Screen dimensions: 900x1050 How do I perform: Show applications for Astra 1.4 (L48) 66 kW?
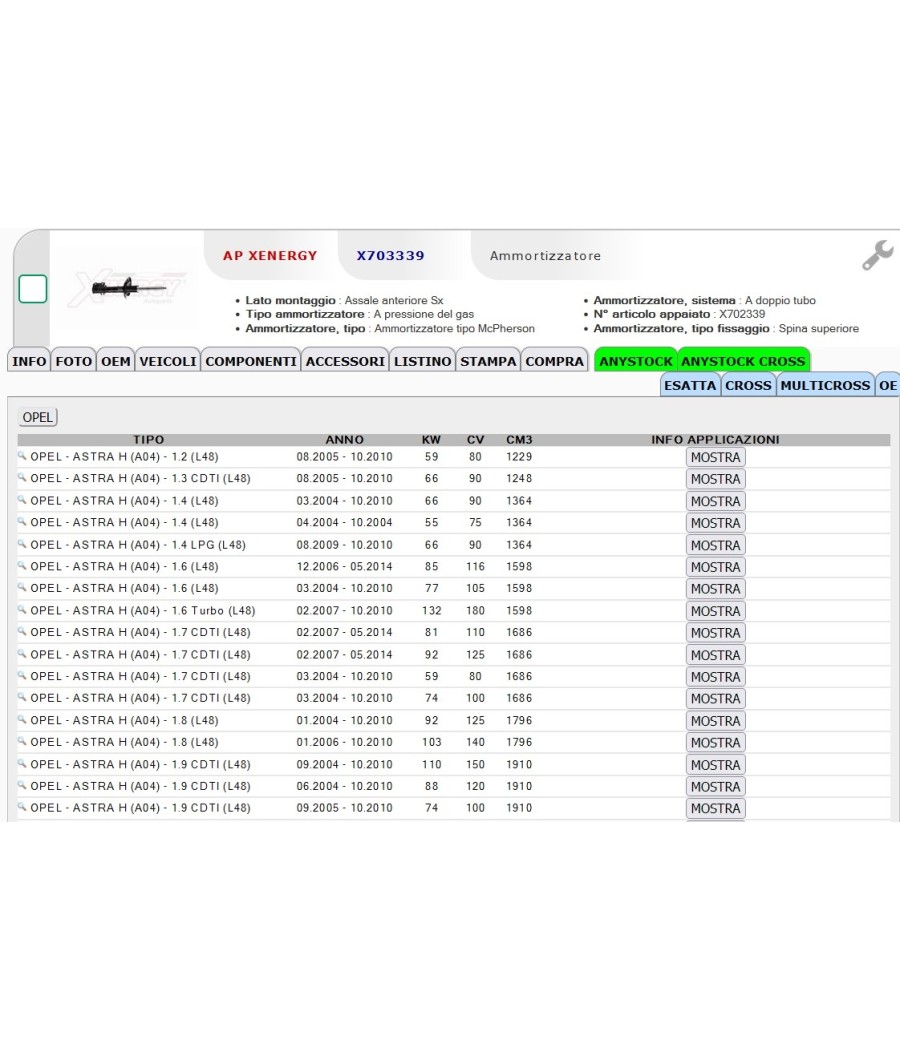[x=716, y=502]
